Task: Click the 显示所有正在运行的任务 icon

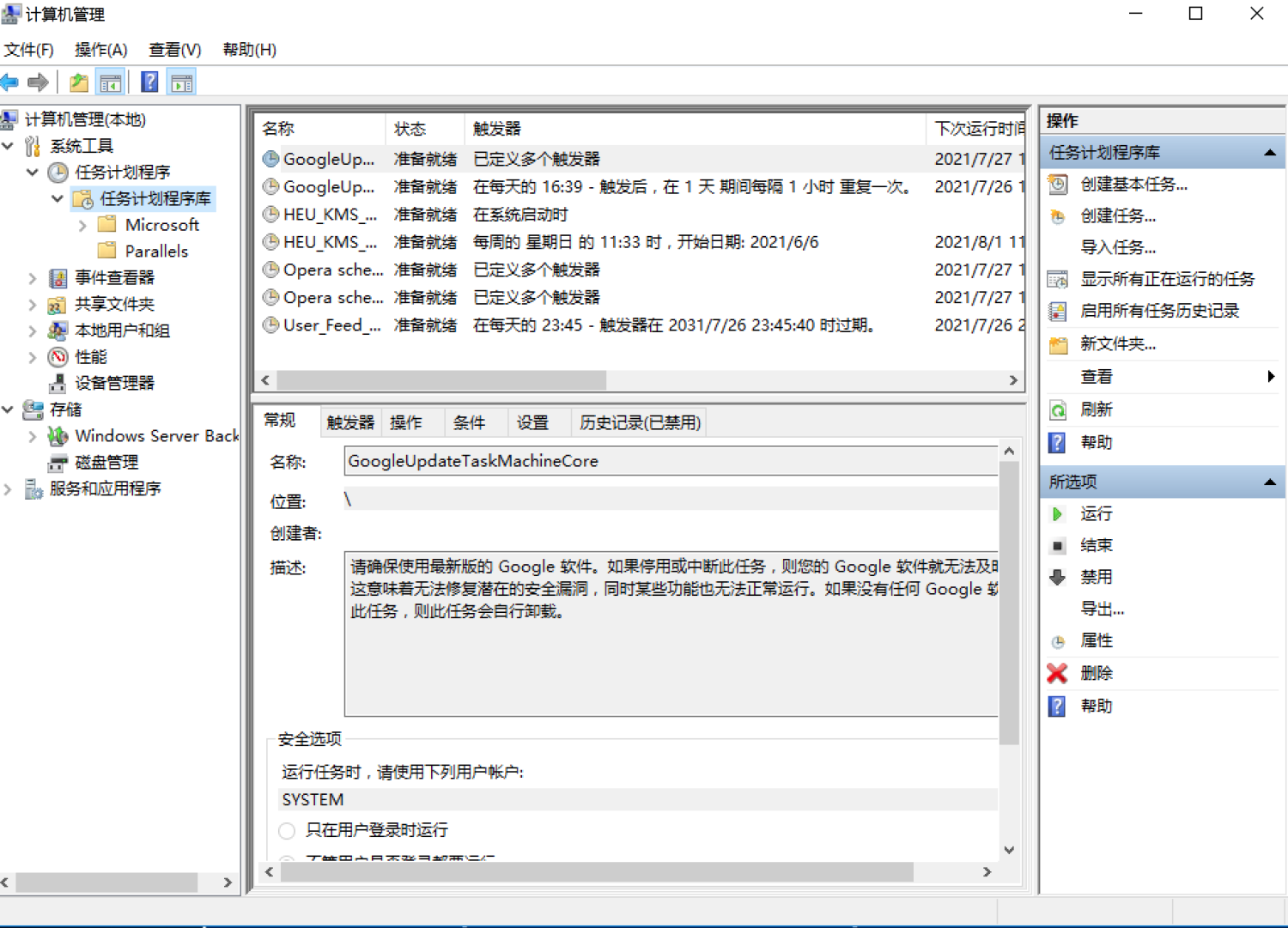Action: (1058, 280)
